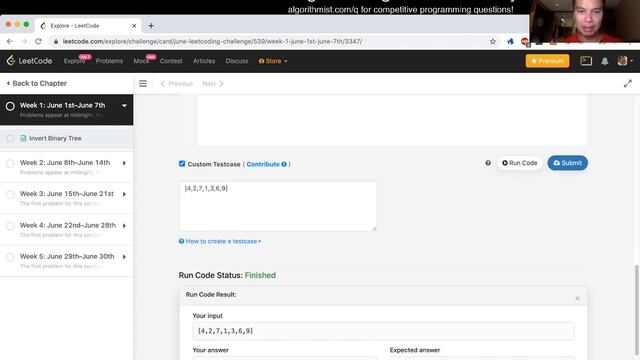Open the Mock menu item
This screenshot has height=360, width=640.
coord(141,61)
